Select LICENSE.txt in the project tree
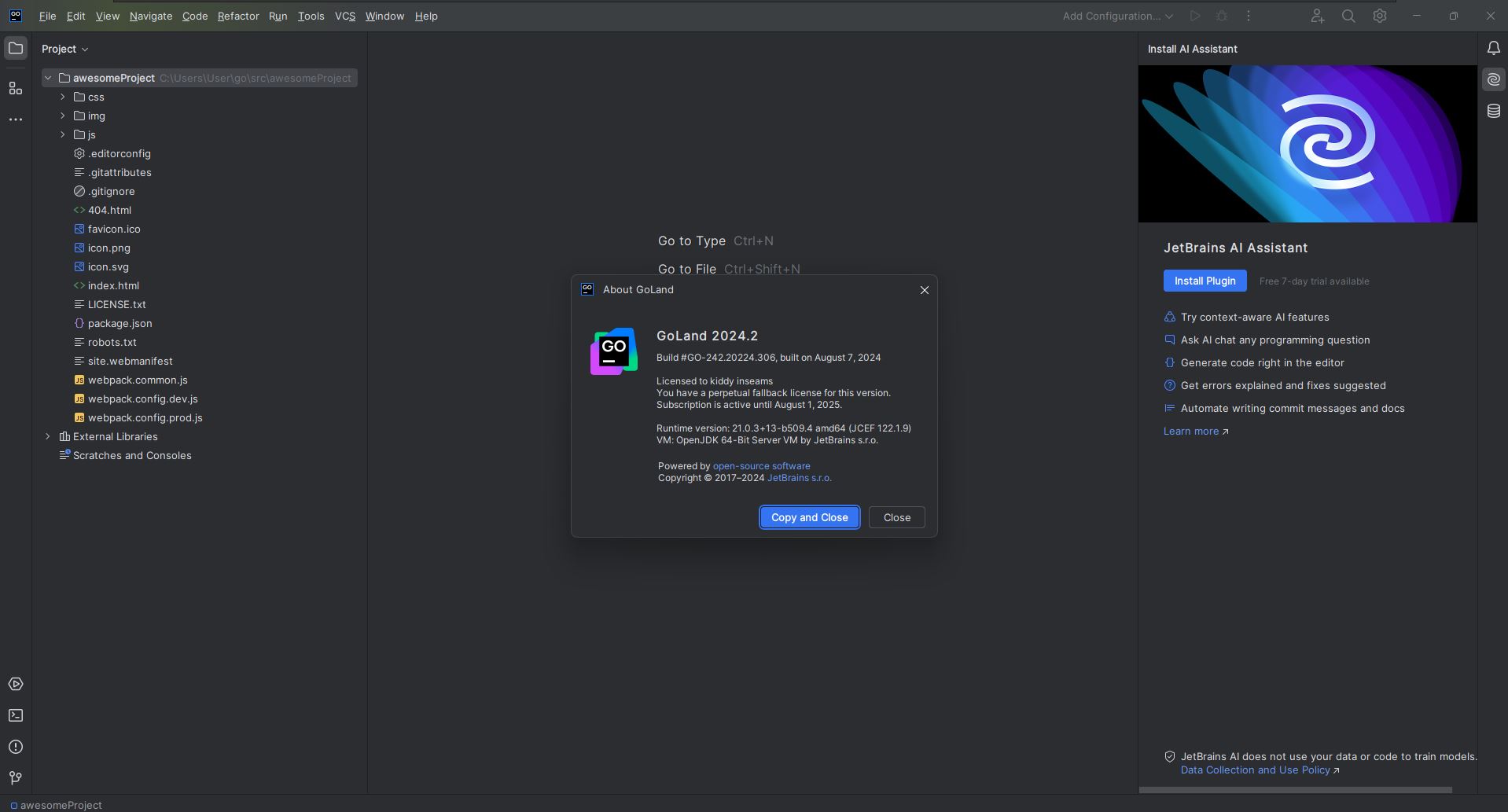 [116, 304]
